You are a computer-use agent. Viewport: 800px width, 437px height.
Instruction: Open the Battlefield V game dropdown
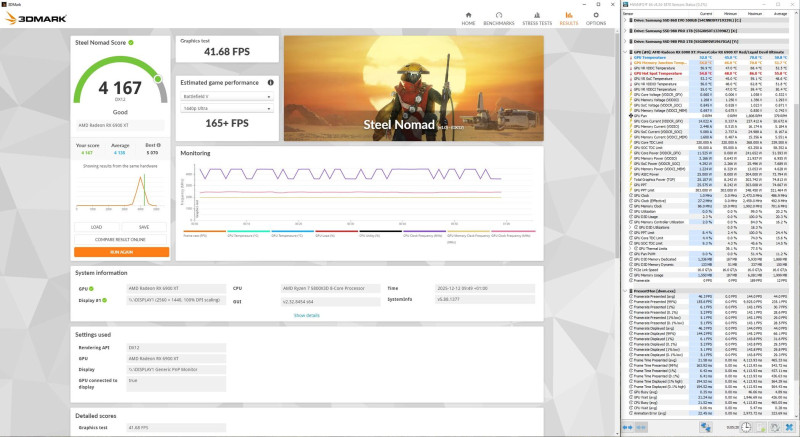pyautogui.click(x=227, y=96)
